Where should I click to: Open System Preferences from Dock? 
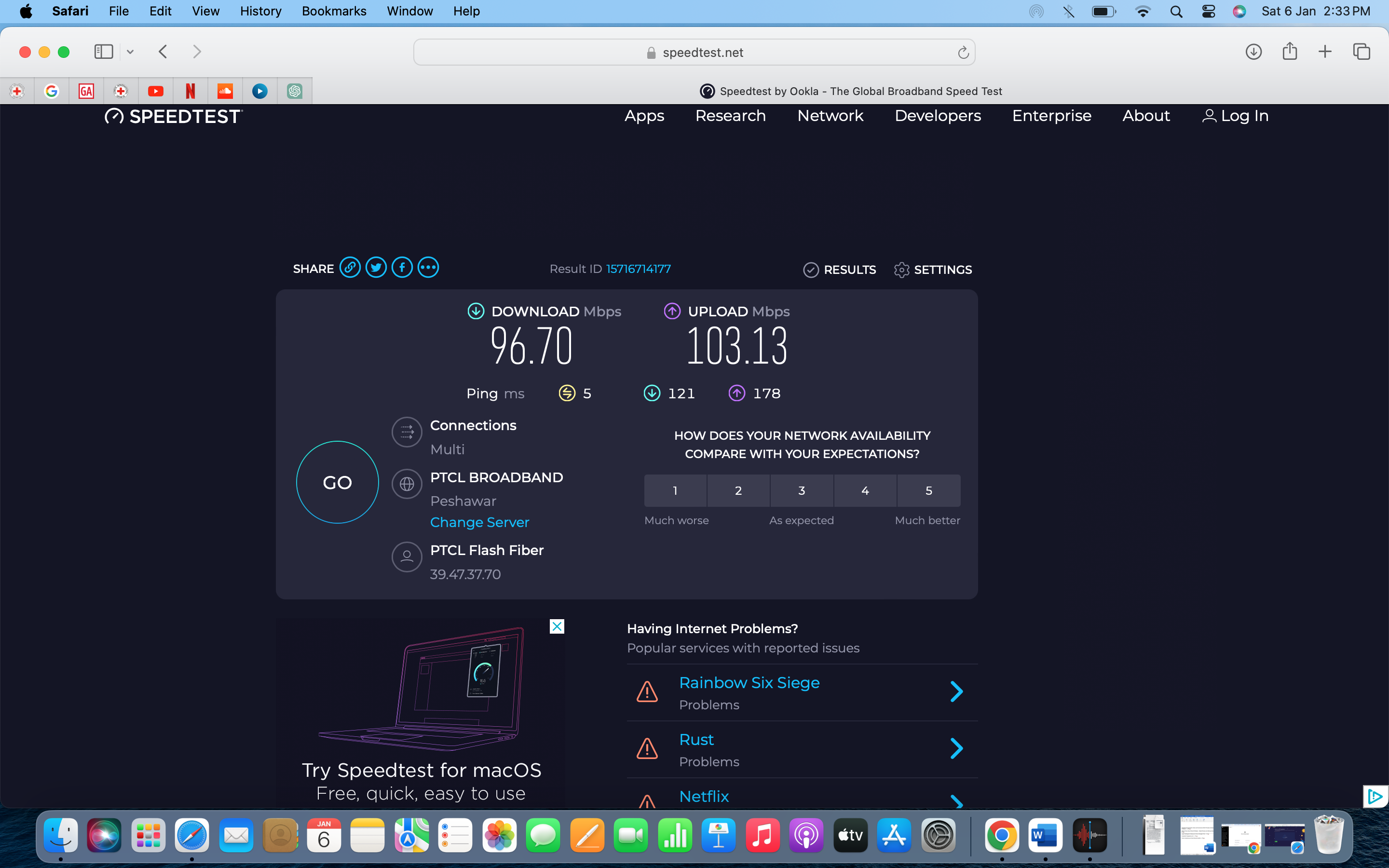tap(939, 835)
